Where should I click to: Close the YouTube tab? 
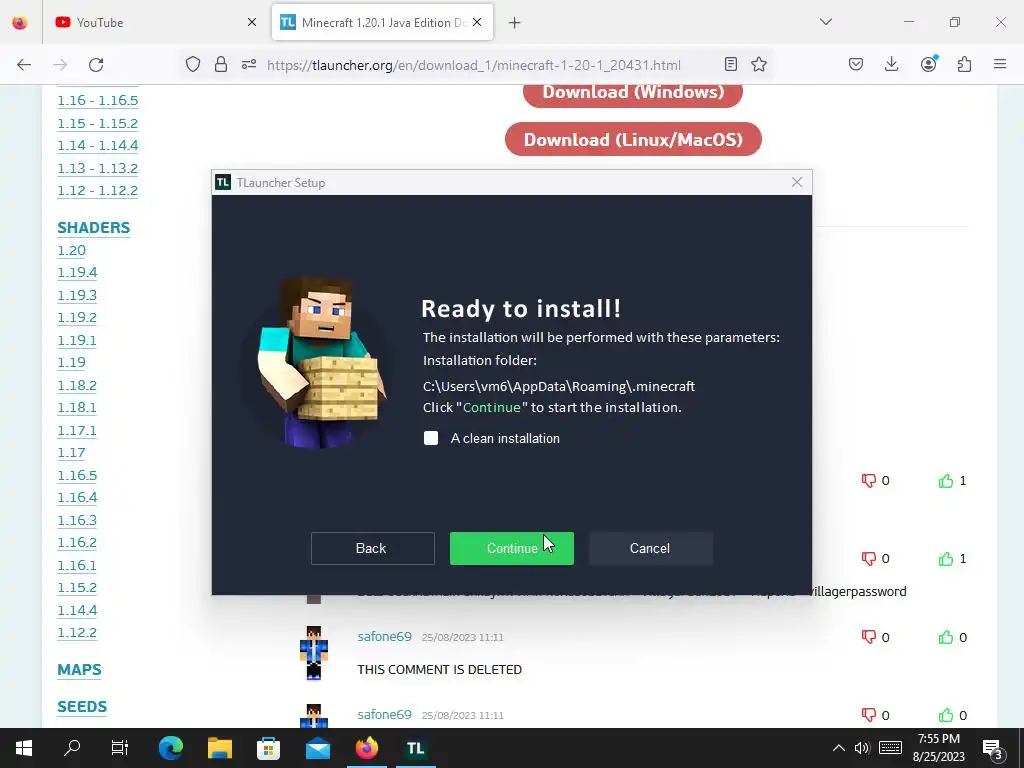pos(252,22)
